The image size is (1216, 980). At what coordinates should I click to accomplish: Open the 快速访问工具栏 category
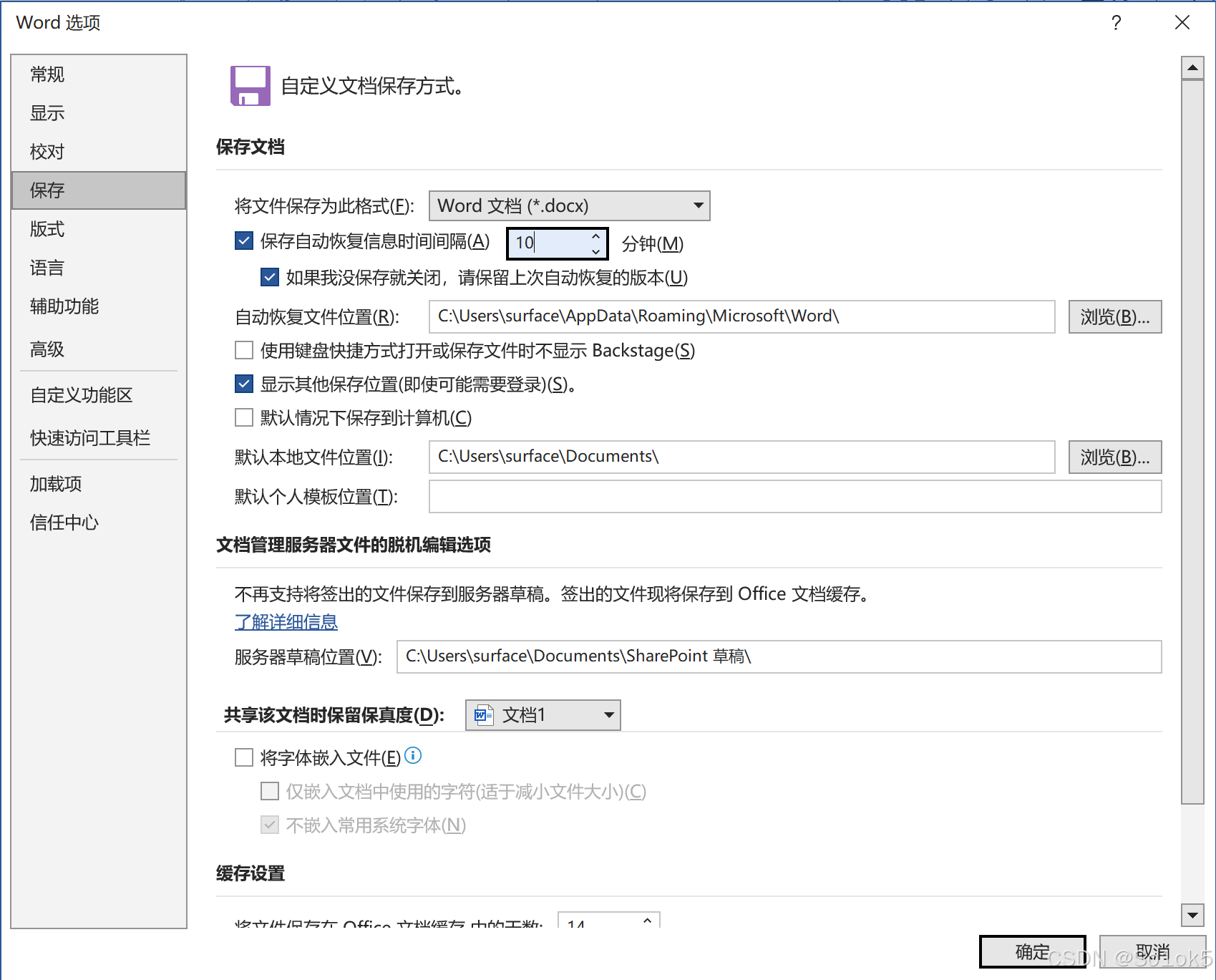[x=99, y=438]
